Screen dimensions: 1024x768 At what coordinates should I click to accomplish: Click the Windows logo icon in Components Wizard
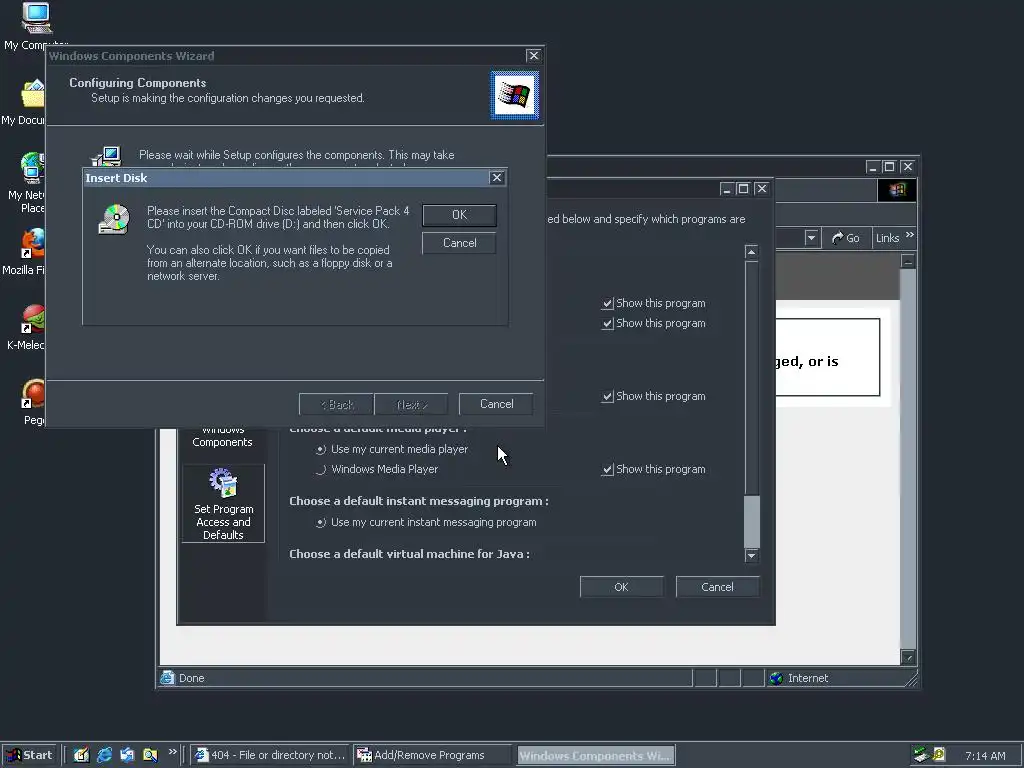515,95
